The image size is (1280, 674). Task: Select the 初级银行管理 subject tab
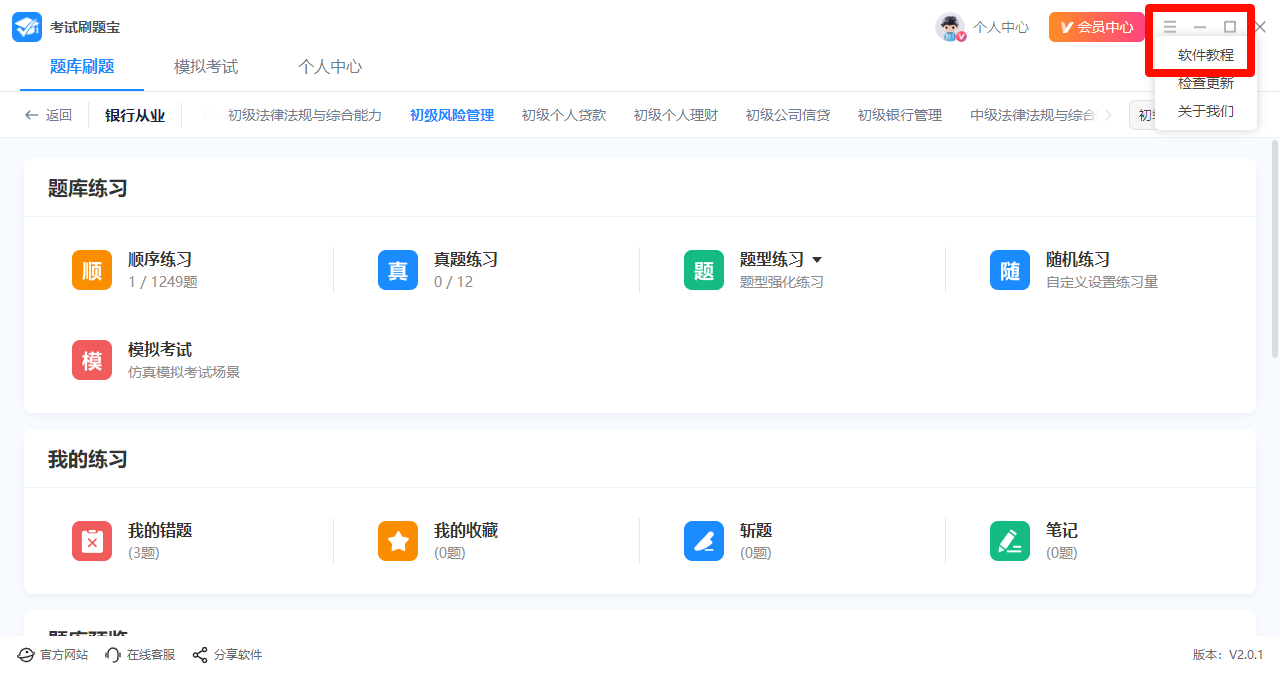900,115
